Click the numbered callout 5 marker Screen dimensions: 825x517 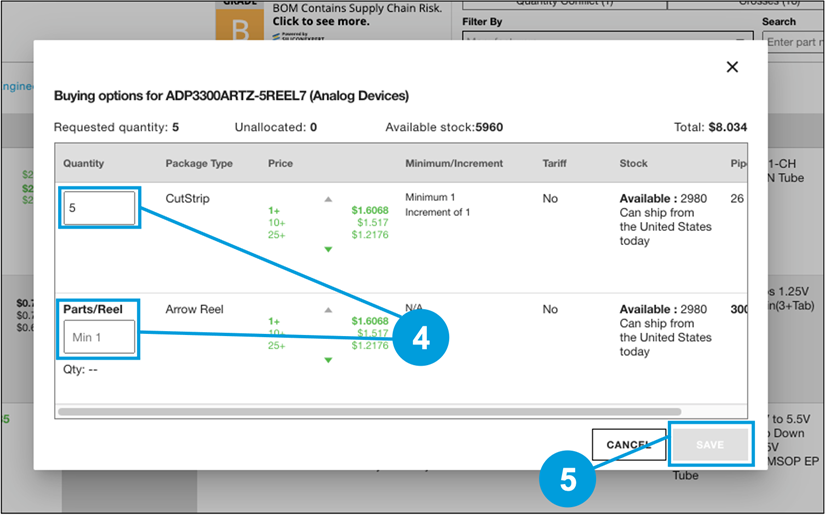(x=567, y=480)
